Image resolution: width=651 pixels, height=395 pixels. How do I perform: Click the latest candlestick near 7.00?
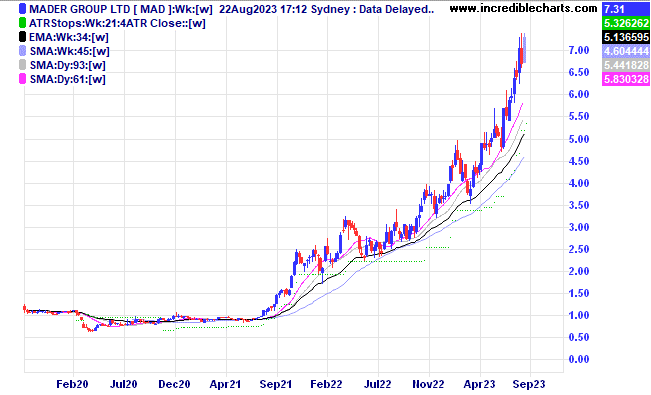tap(525, 49)
